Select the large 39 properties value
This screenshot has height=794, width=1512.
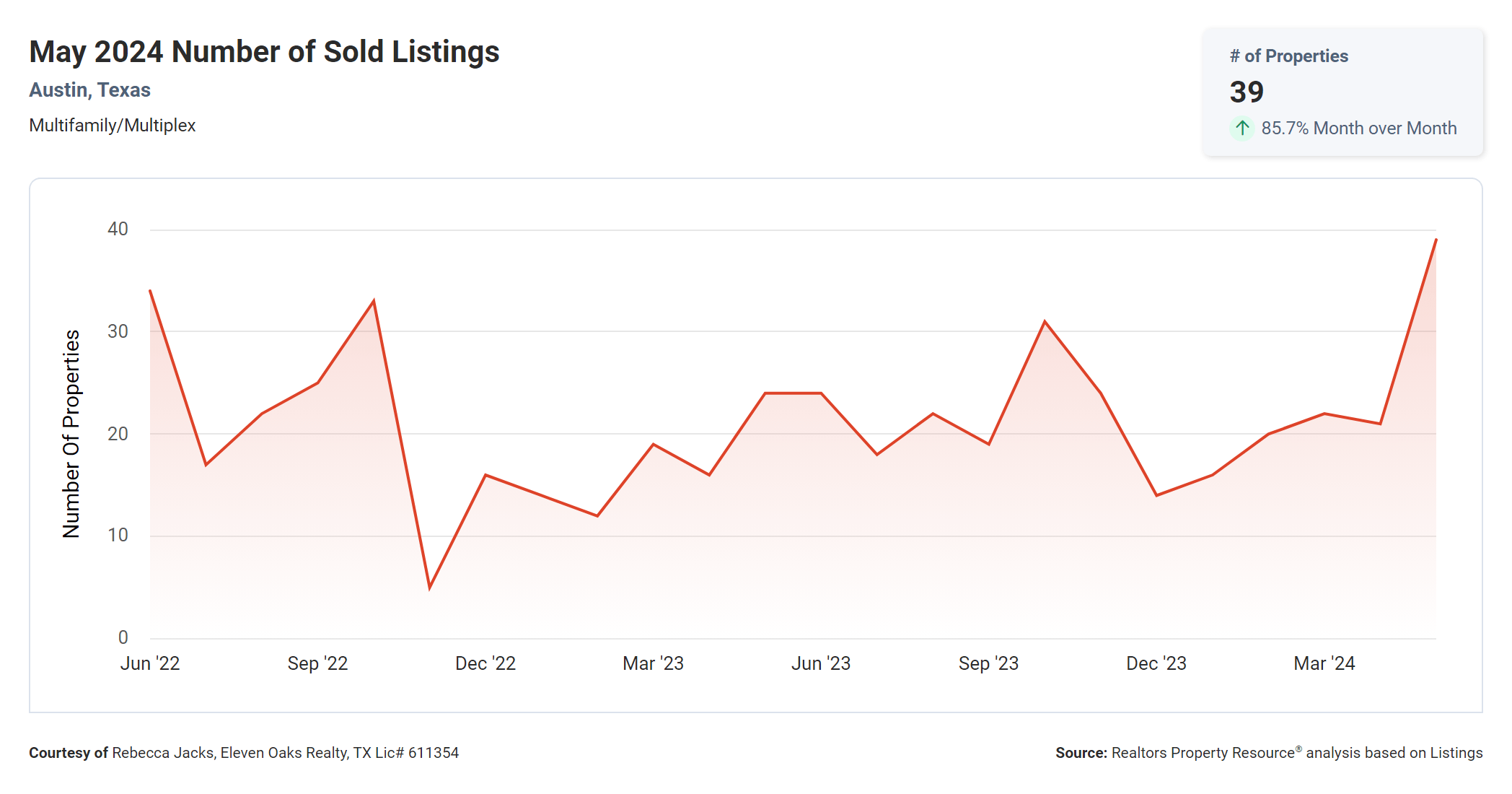tap(1247, 92)
